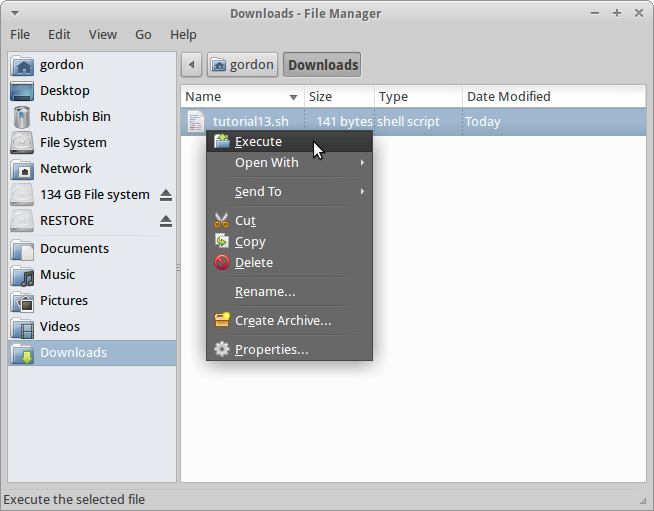
Task: Click the eject icon beside 134 GB File system
Action: point(166,195)
